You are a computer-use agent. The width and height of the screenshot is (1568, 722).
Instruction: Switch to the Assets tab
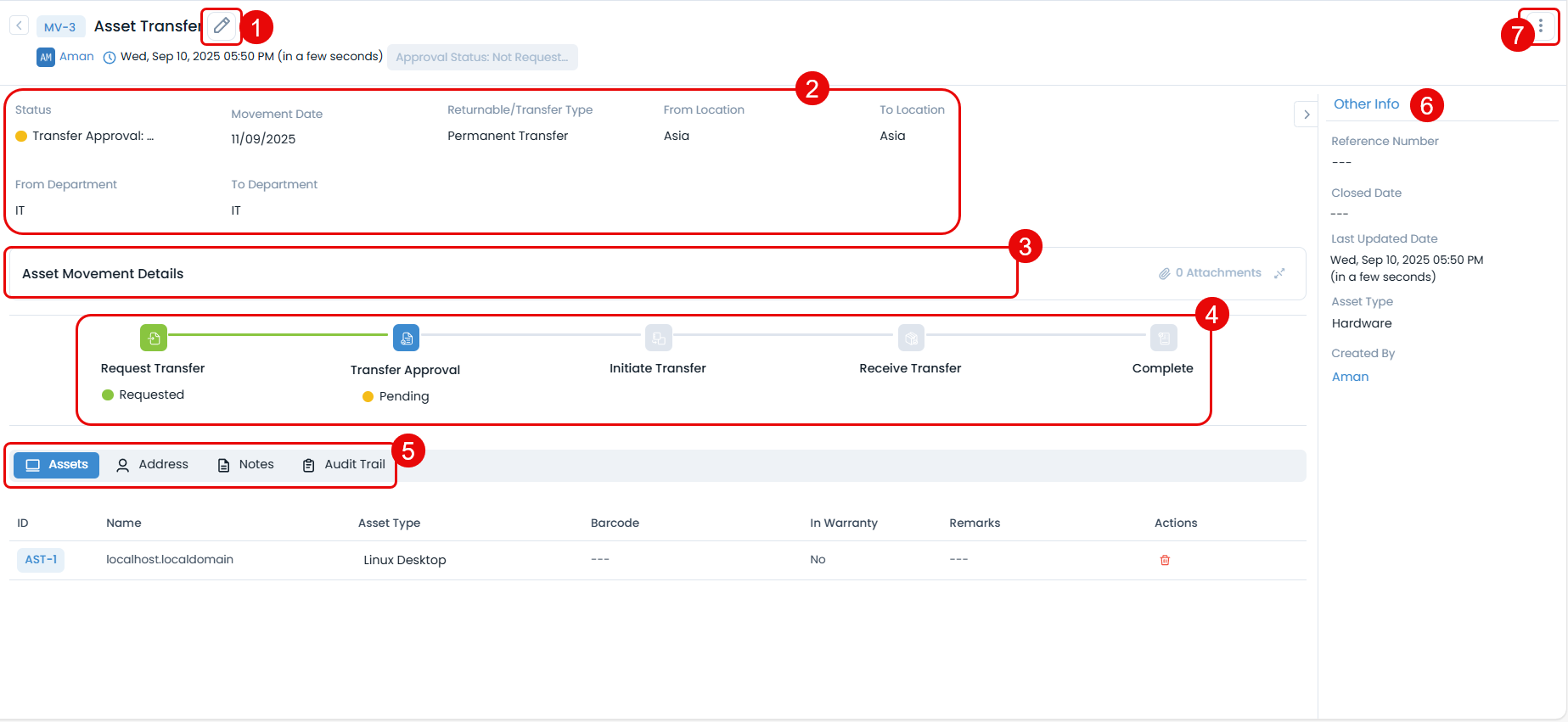[x=56, y=465]
